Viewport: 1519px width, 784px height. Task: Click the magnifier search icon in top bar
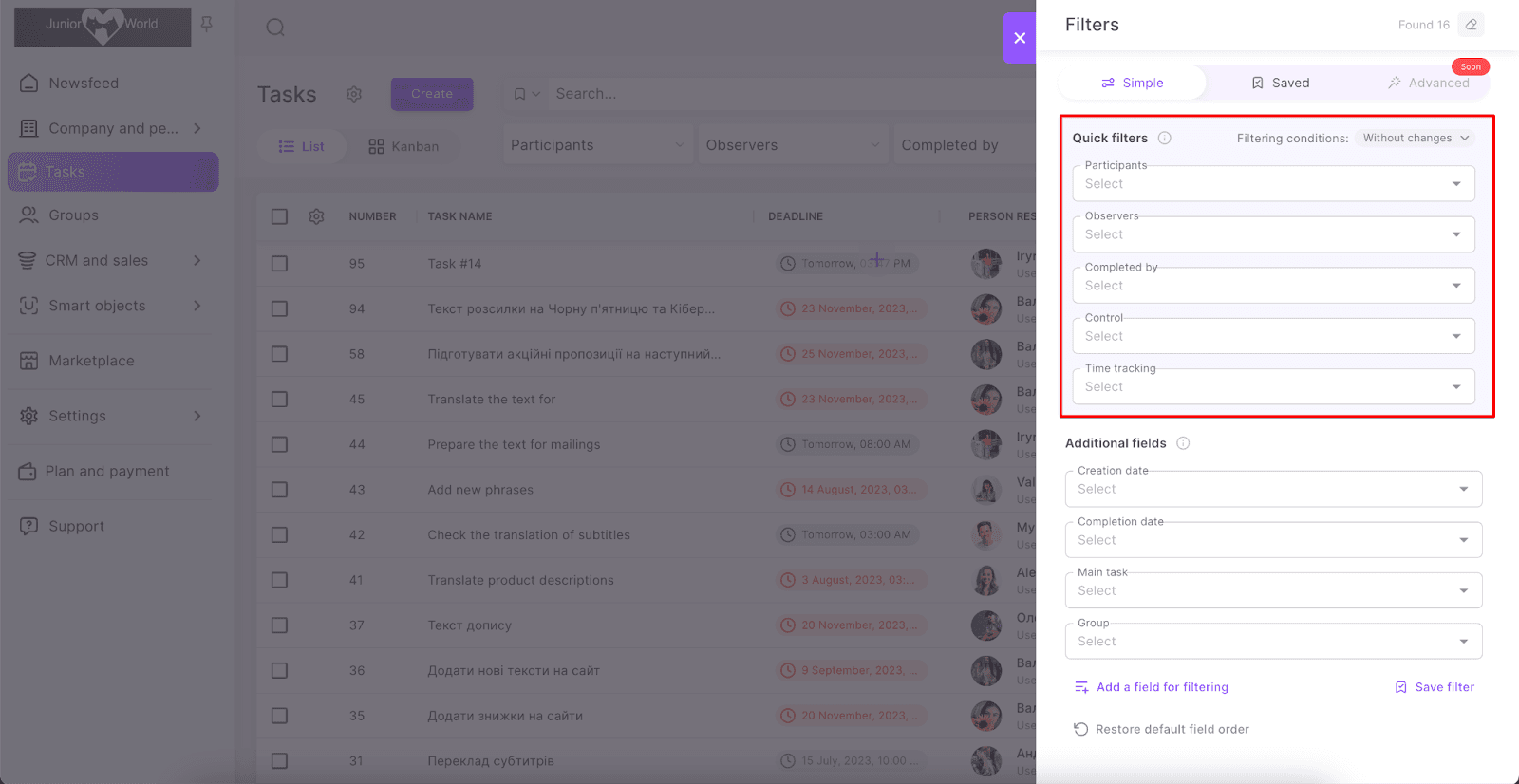point(275,28)
